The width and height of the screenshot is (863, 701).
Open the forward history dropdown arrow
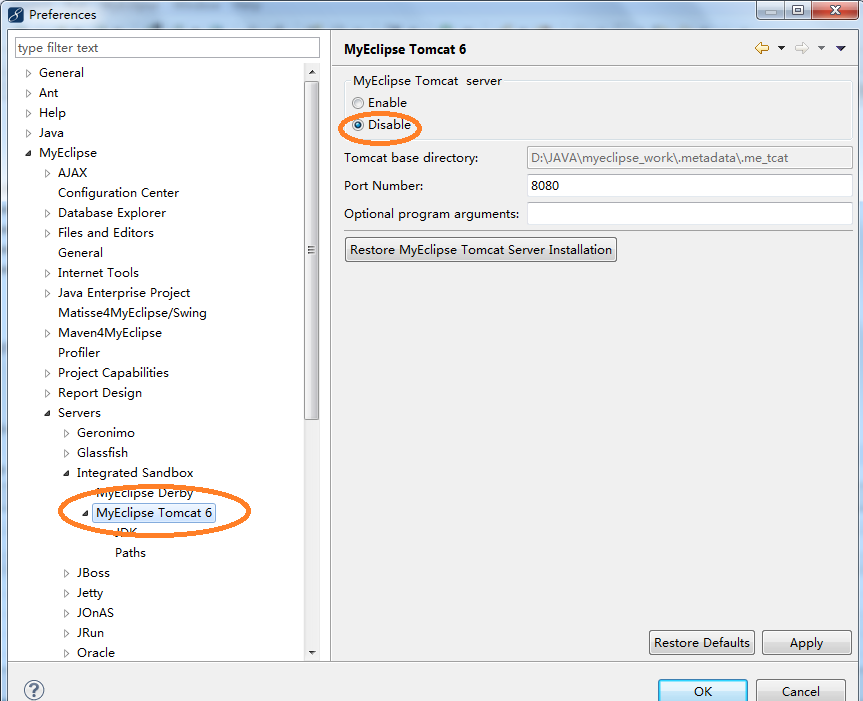coord(821,48)
